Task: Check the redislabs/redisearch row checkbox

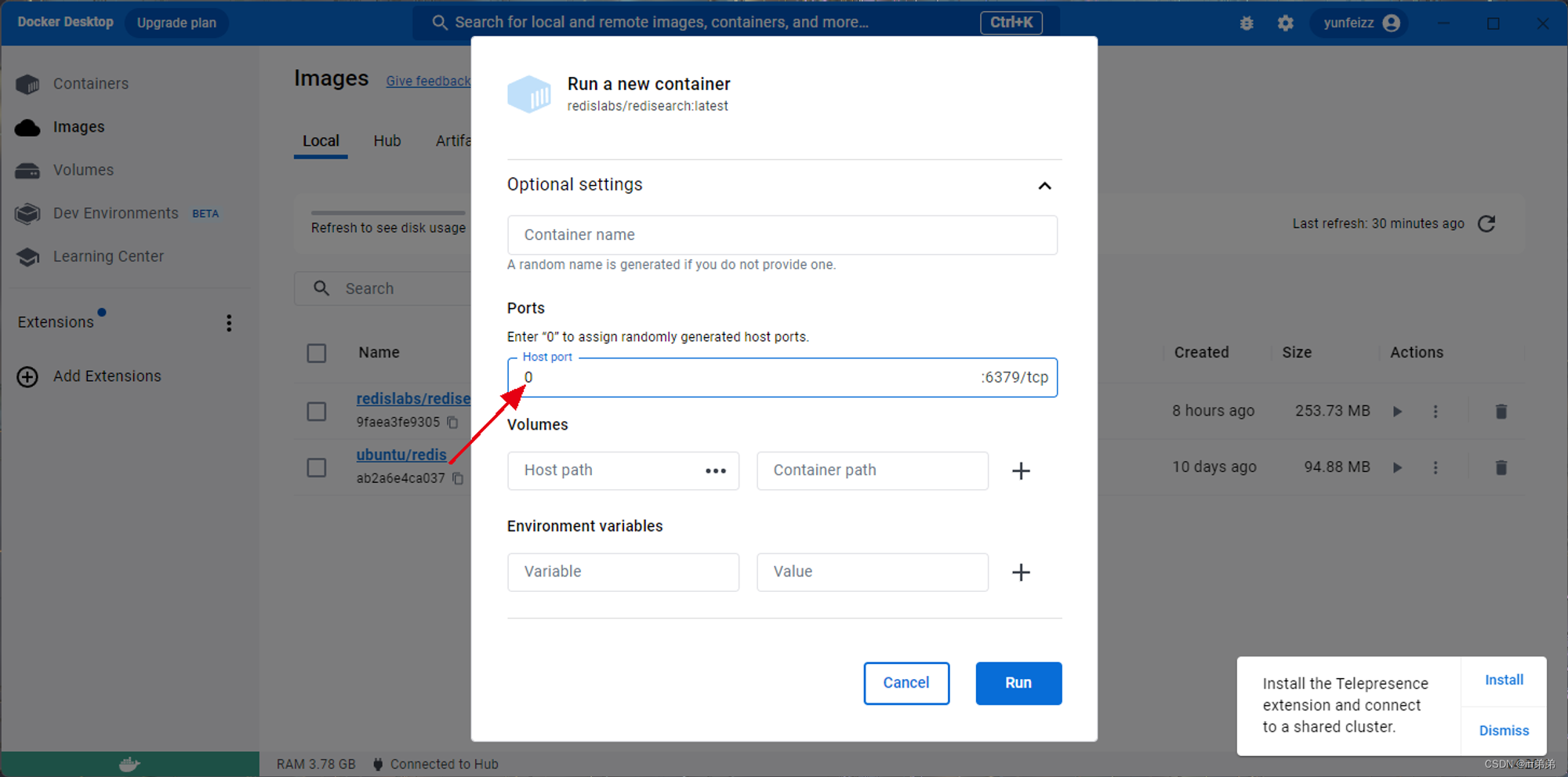Action: [317, 412]
